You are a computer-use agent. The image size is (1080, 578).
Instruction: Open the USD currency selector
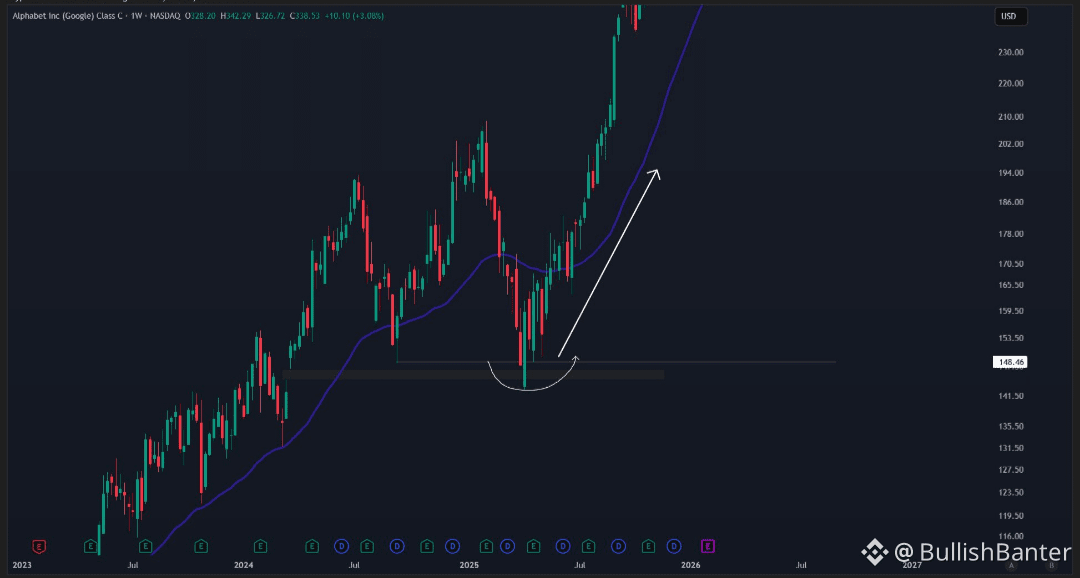pos(1010,17)
